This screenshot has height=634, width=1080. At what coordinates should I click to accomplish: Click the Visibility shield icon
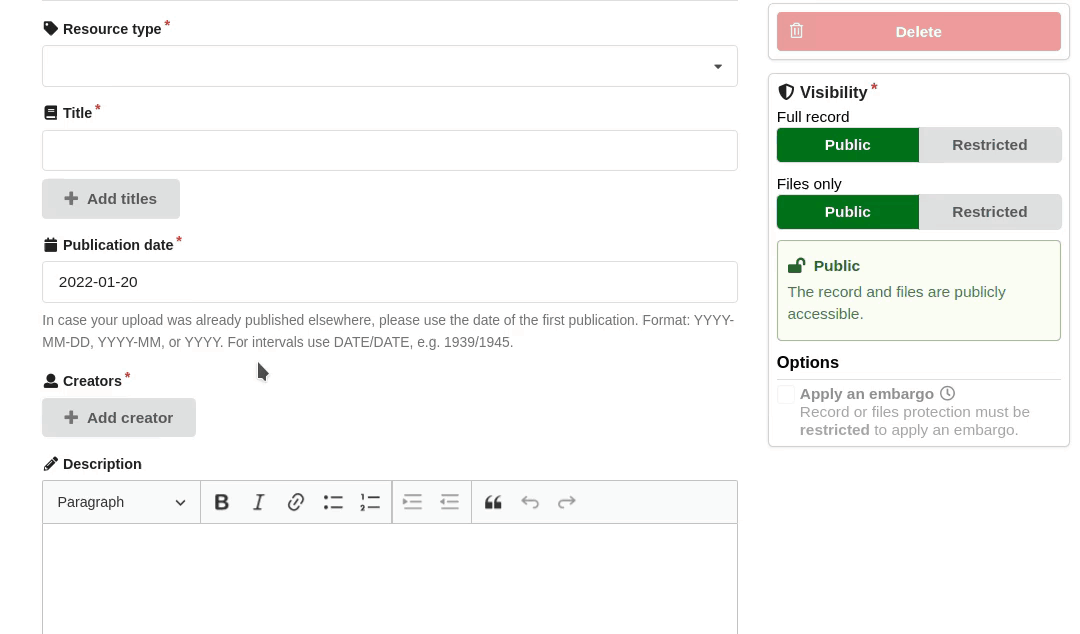[x=786, y=92]
